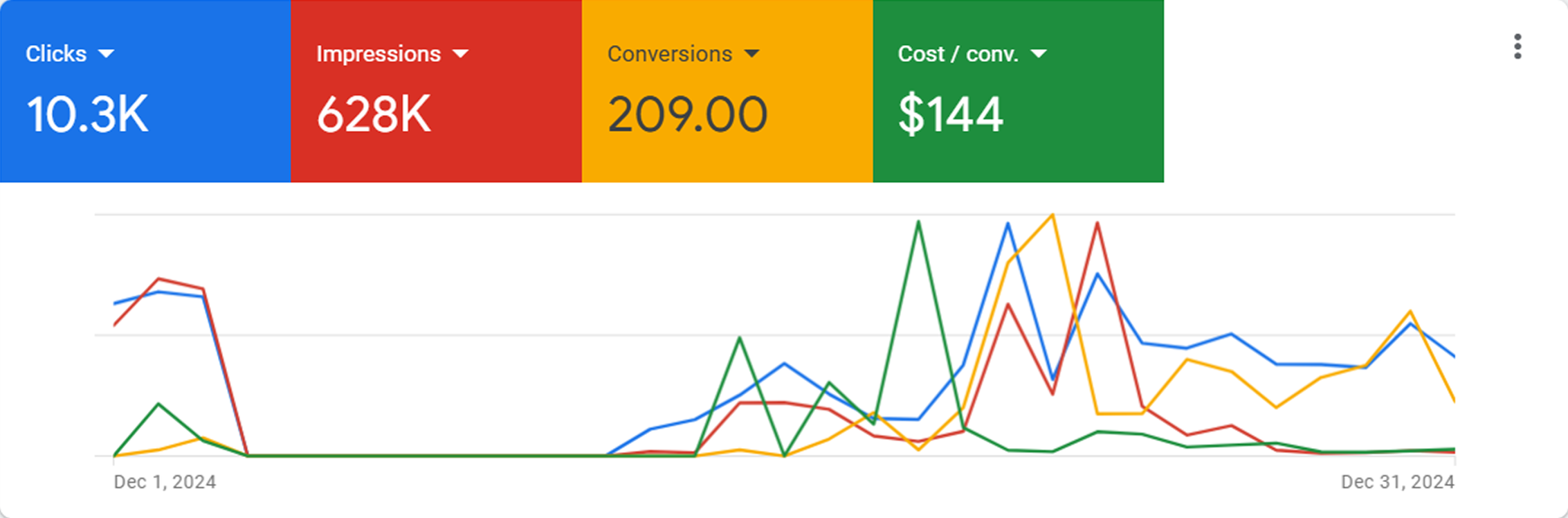This screenshot has width=1568, height=518.
Task: Click the 'Conversions' label in yellow card
Action: [670, 54]
